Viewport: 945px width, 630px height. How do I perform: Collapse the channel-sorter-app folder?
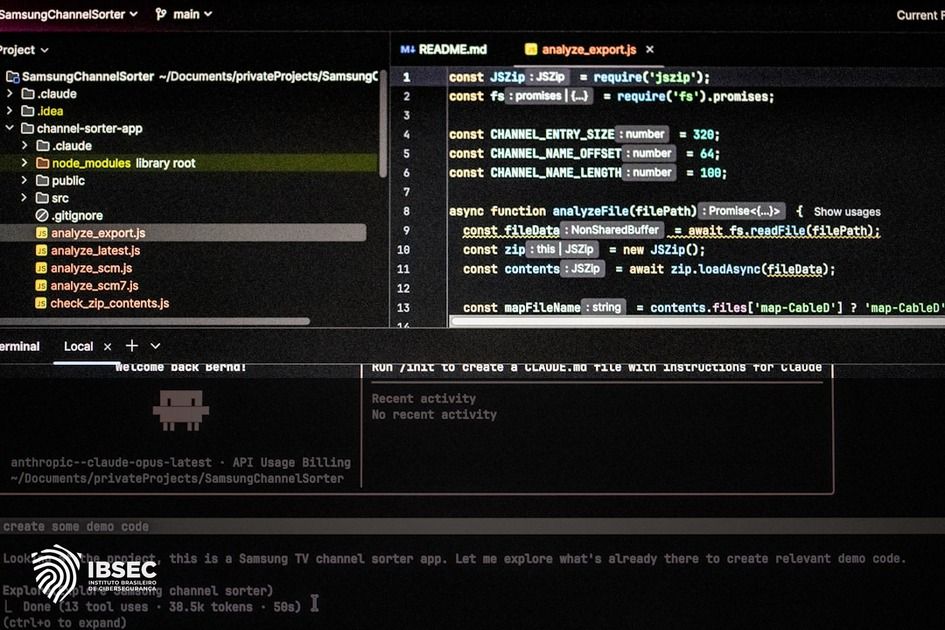pos(10,128)
